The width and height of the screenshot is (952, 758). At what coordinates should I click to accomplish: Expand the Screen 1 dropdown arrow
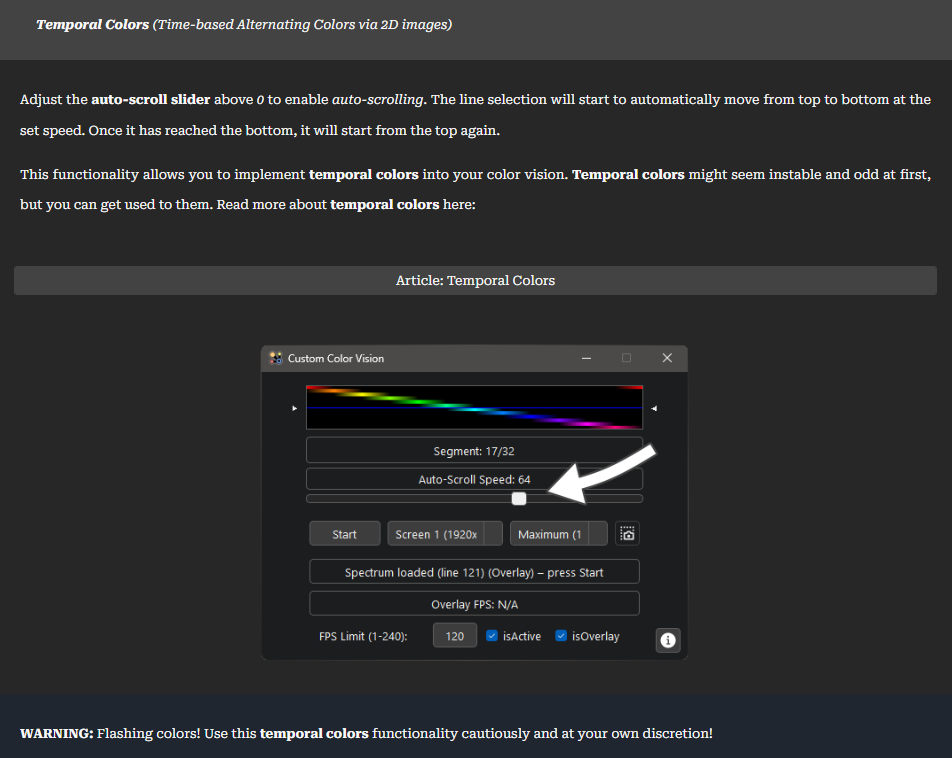(x=494, y=534)
